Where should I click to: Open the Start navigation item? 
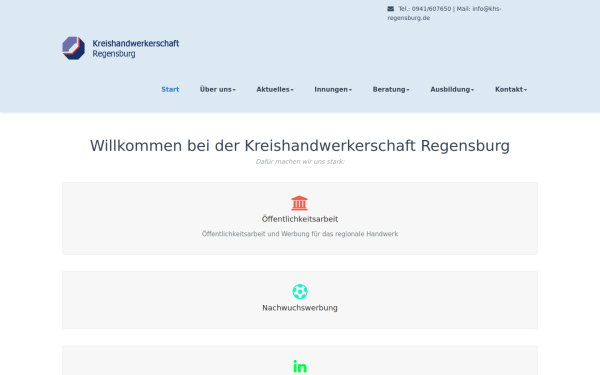click(x=170, y=90)
